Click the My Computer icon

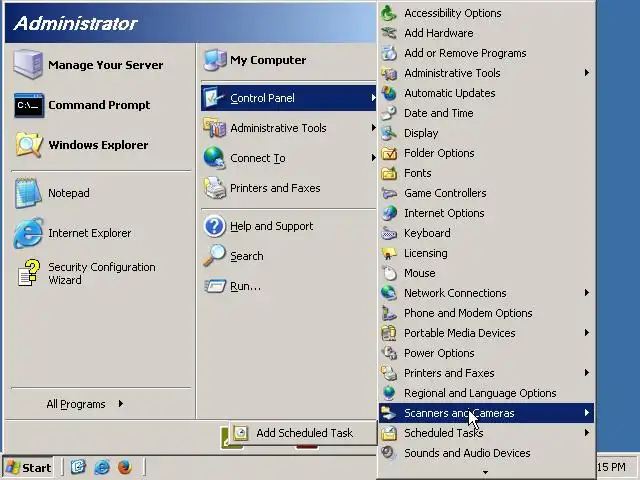click(x=215, y=60)
